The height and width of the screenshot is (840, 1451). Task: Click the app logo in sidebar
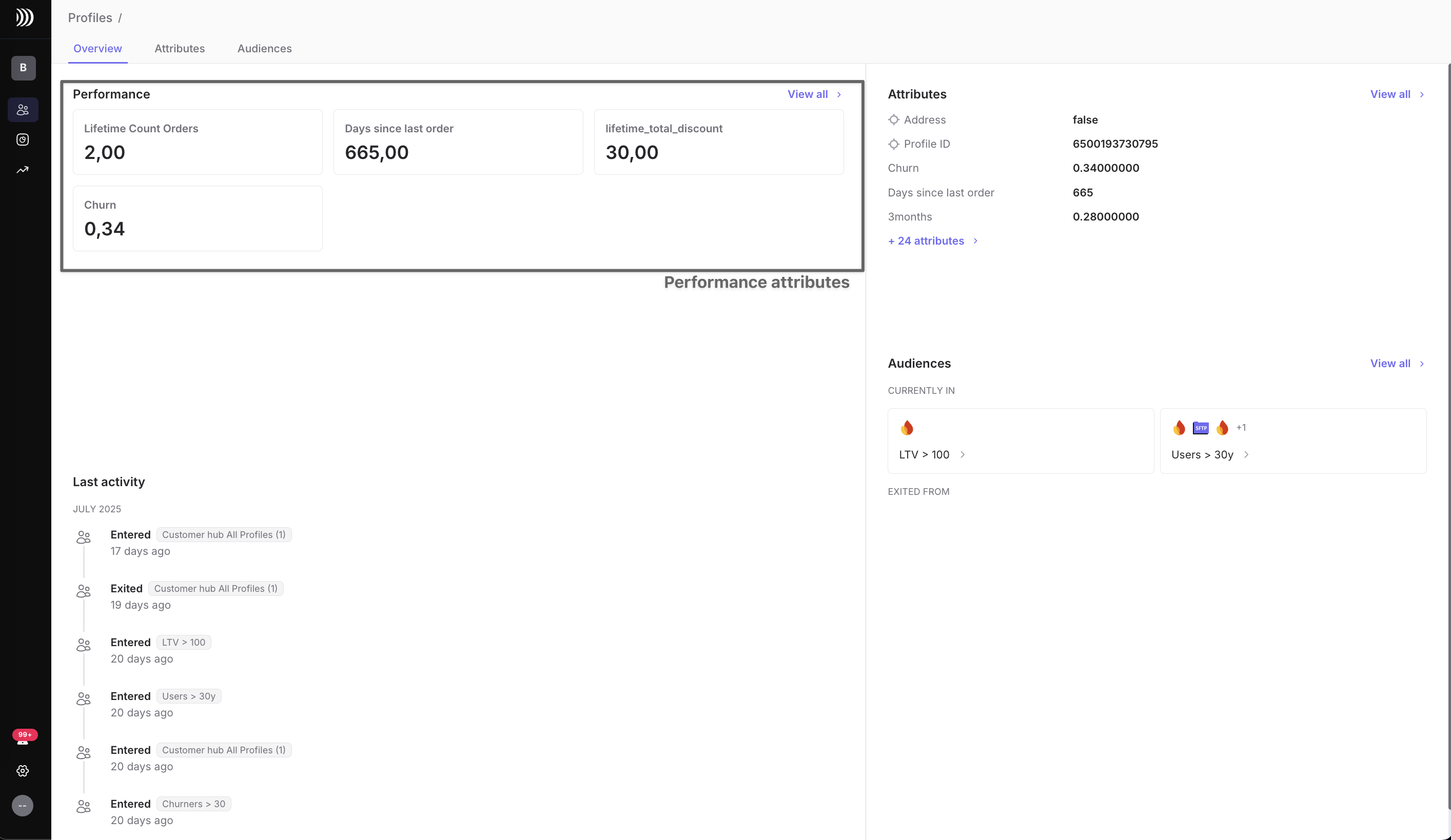[x=24, y=18]
